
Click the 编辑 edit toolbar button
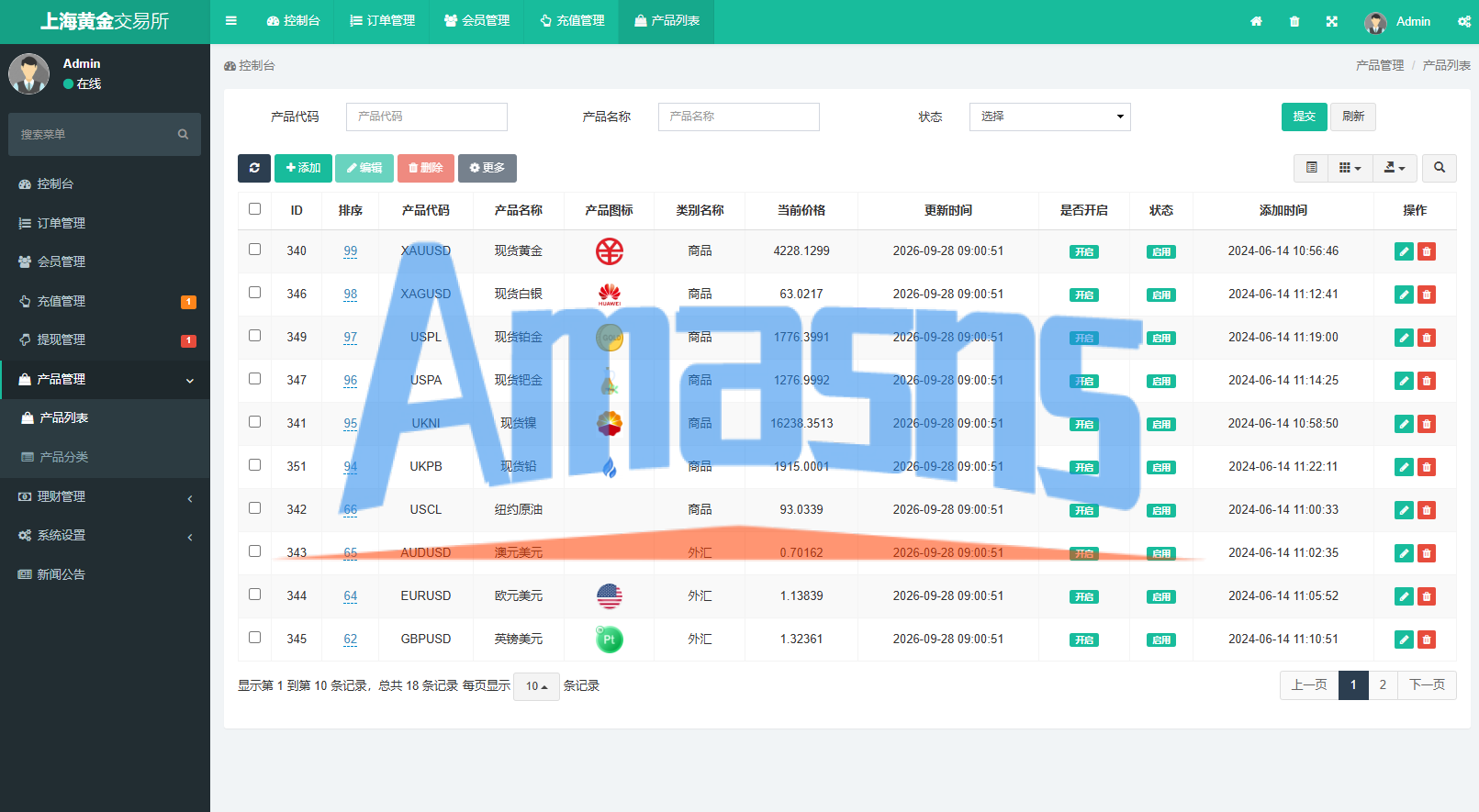coord(364,168)
